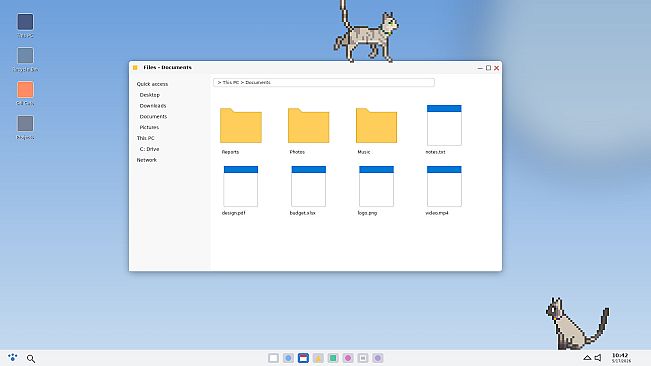The height and width of the screenshot is (366, 651).
Task: Click the yellow folder icon in title bar
Action: [135, 68]
